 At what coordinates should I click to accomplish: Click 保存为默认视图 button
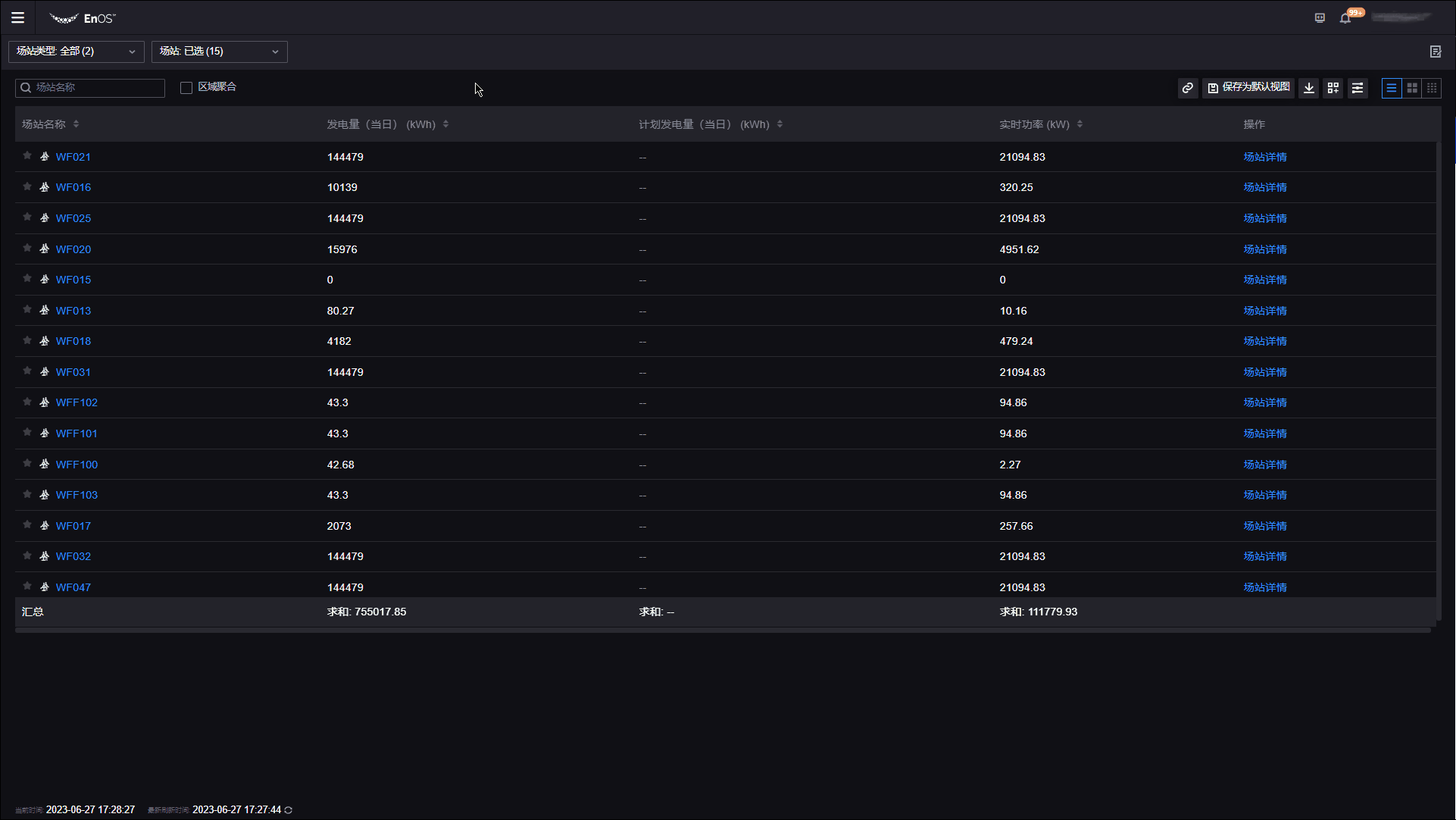click(x=1248, y=88)
